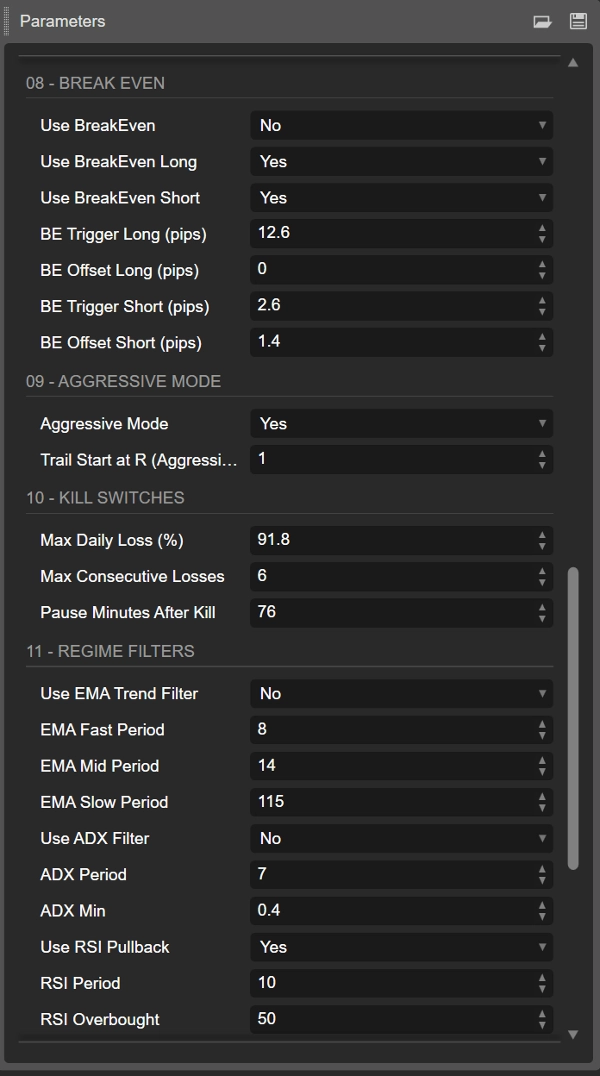600x1076 pixels.
Task: Expand the Use EMA Trend Filter dropdown
Action: point(400,693)
